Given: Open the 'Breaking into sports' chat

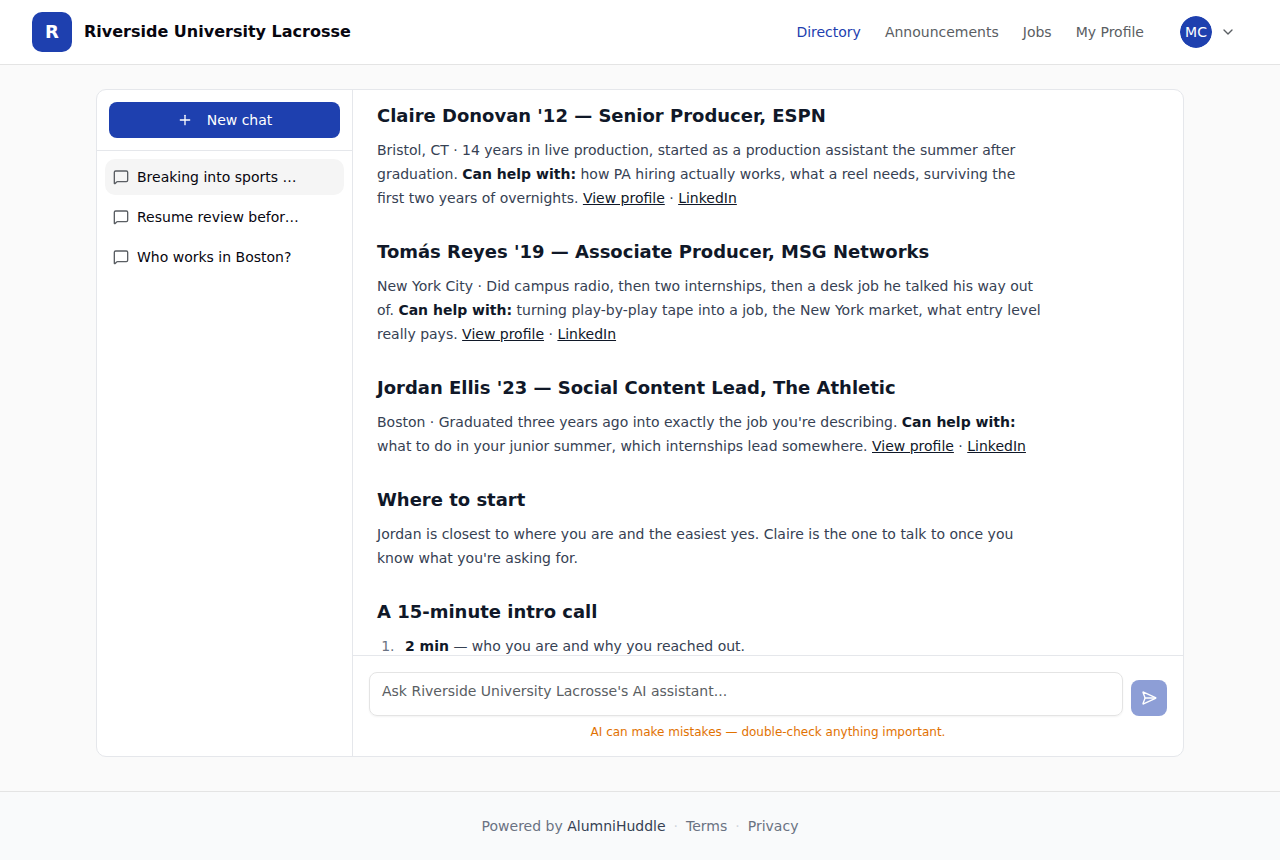Looking at the screenshot, I should (224, 177).
